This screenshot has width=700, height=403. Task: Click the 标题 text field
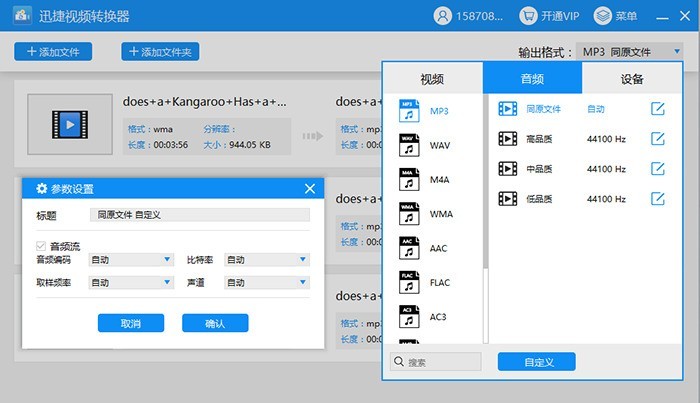[x=200, y=215]
